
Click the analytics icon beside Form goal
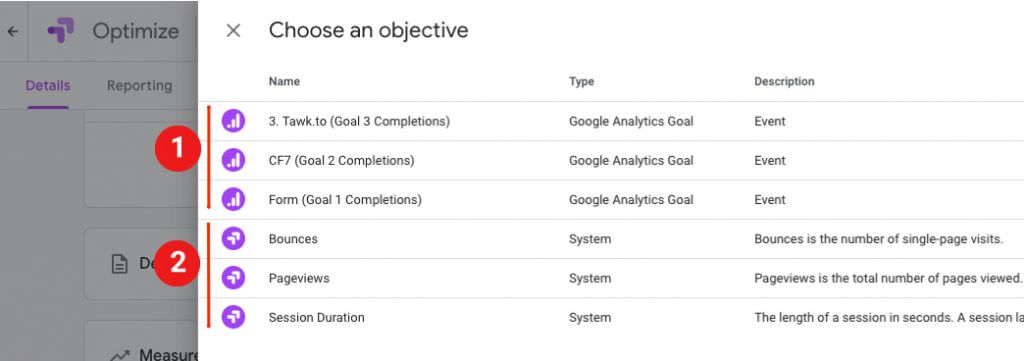tap(233, 199)
